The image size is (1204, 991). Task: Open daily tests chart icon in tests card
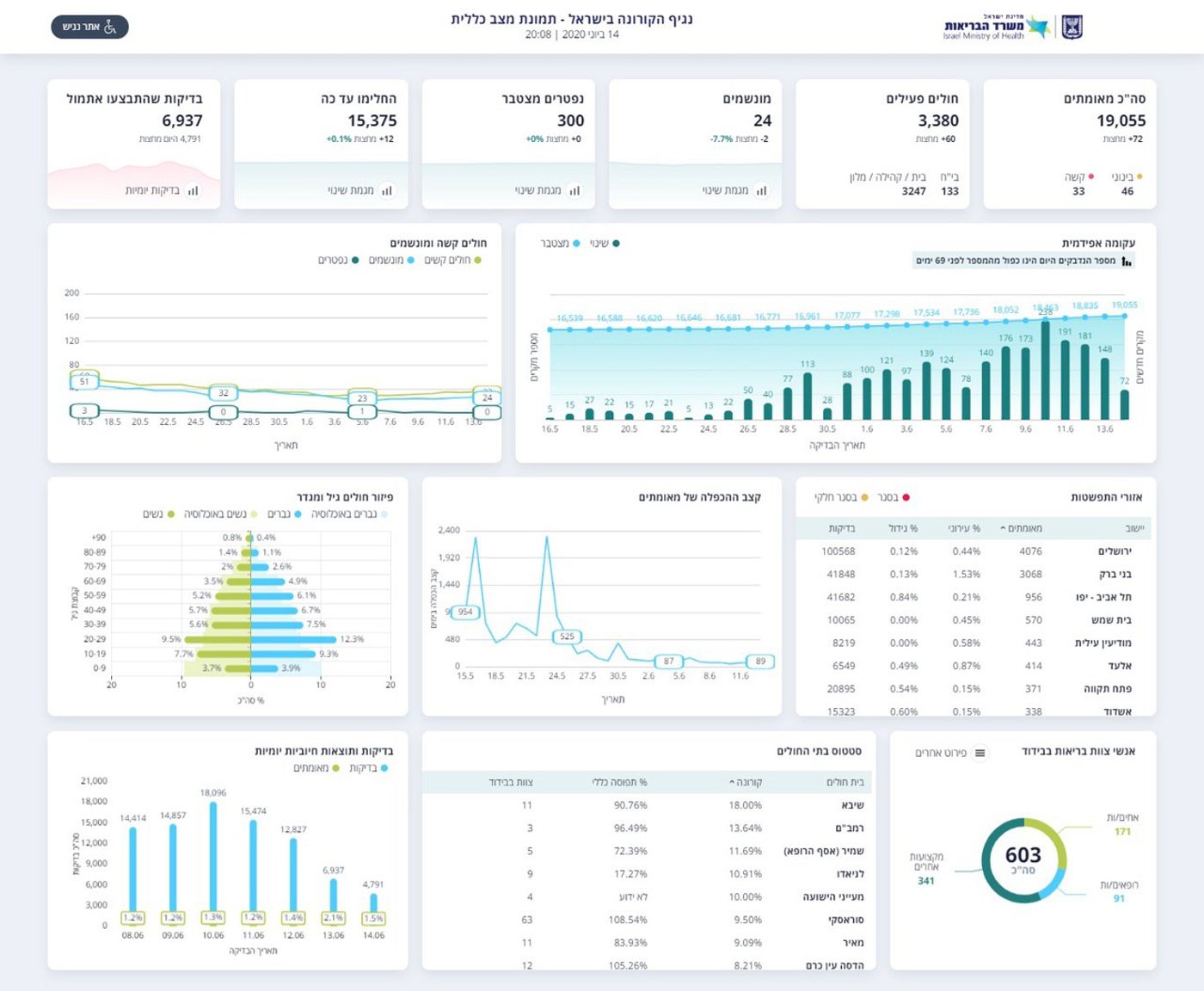(x=193, y=191)
